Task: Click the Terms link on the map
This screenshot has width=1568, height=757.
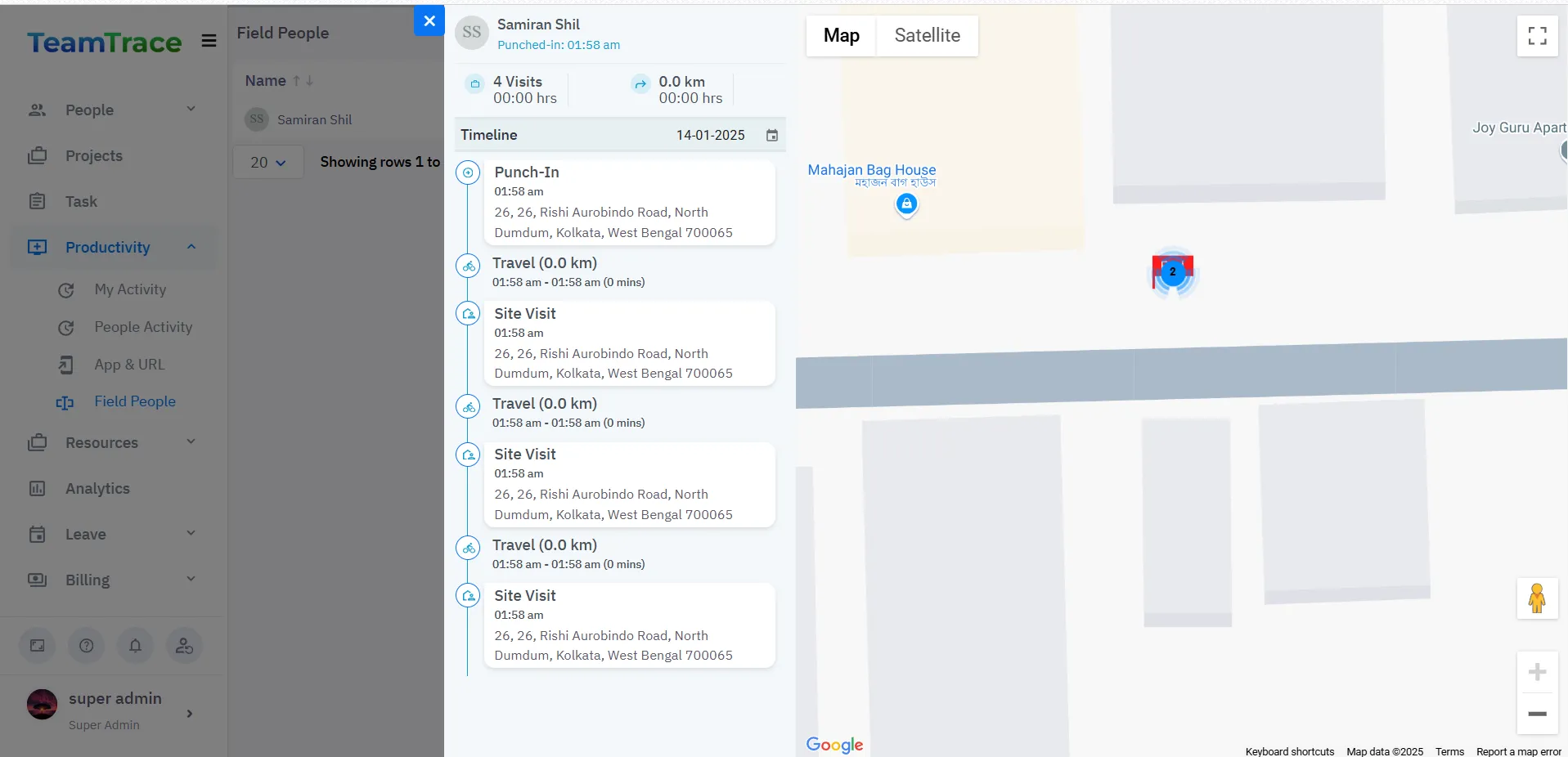Action: pos(1449,751)
